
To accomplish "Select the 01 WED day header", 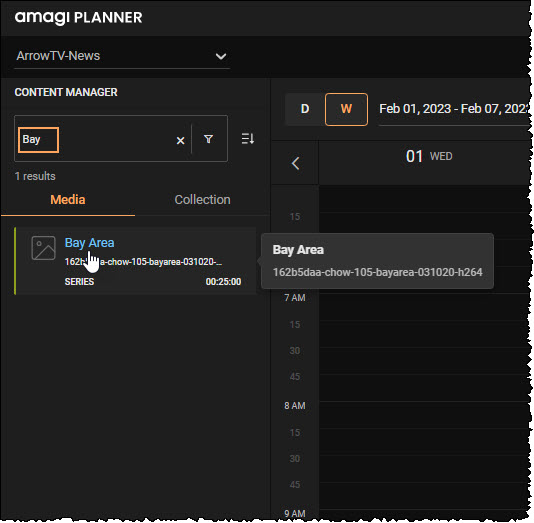I will click(x=429, y=157).
